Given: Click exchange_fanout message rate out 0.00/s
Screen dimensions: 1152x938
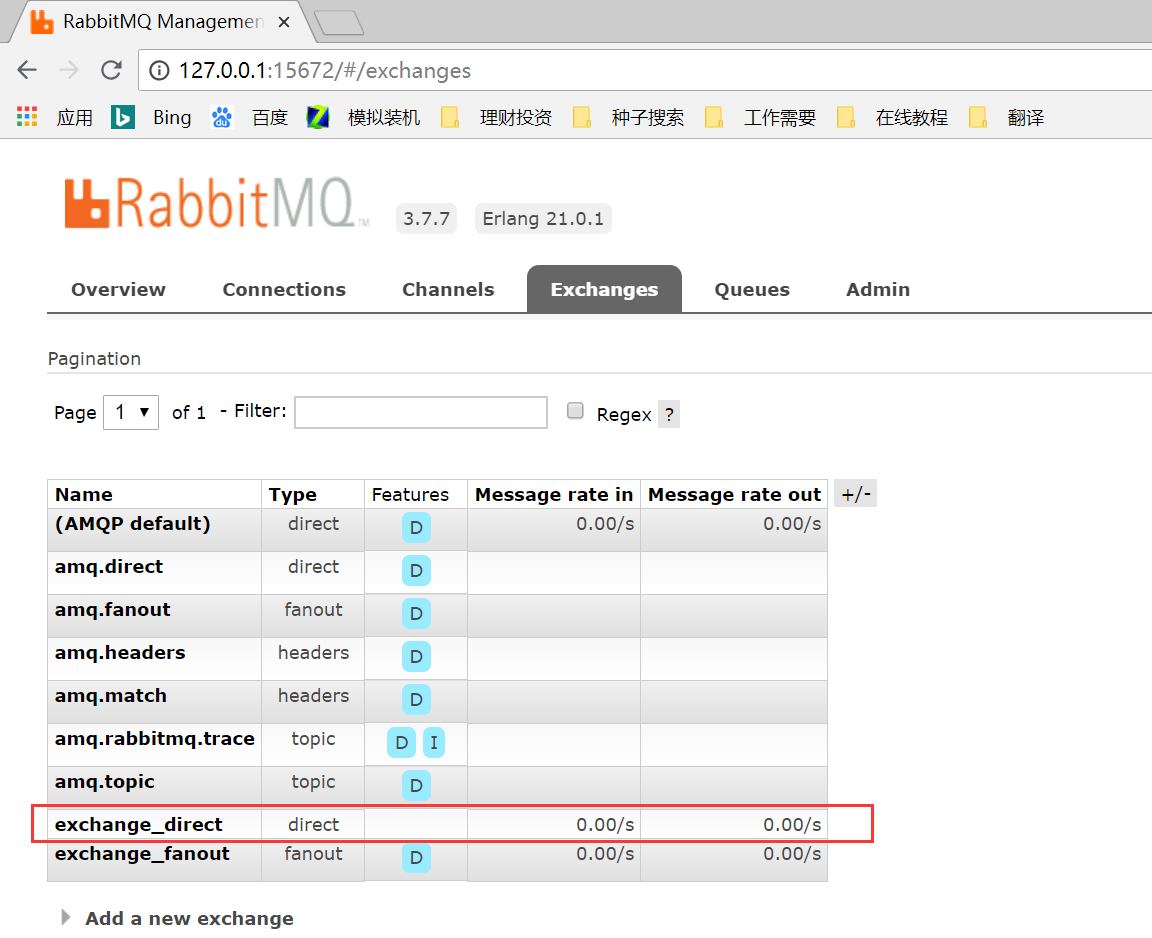Looking at the screenshot, I should 792,854.
